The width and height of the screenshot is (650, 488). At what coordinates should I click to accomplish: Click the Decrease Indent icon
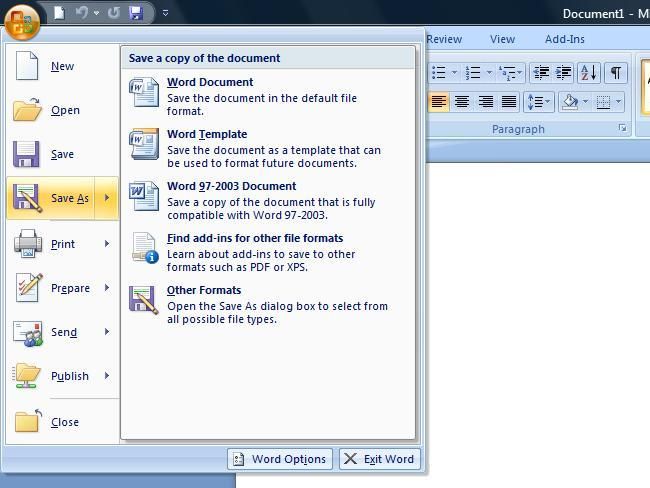(541, 73)
